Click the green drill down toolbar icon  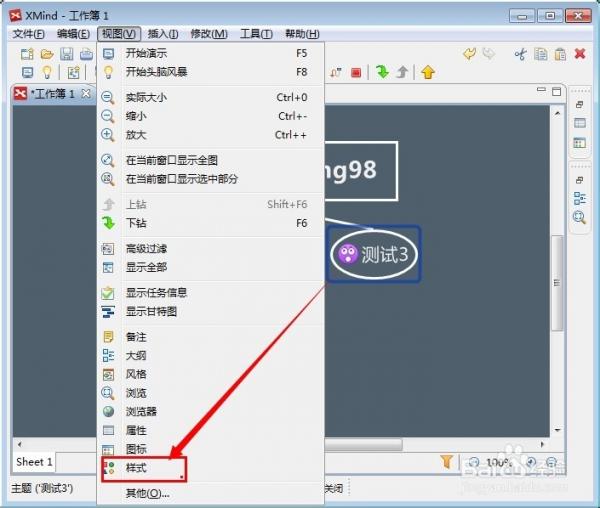(382, 72)
